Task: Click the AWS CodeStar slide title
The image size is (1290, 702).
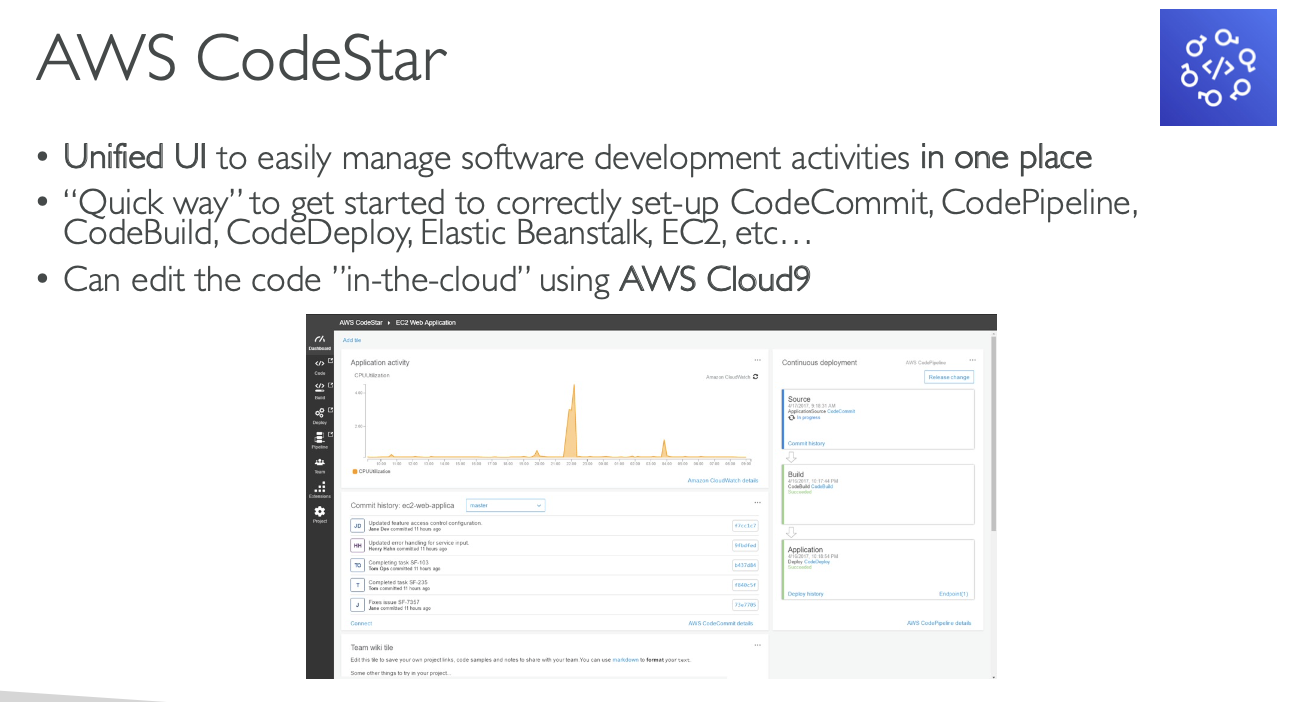Action: click(241, 57)
